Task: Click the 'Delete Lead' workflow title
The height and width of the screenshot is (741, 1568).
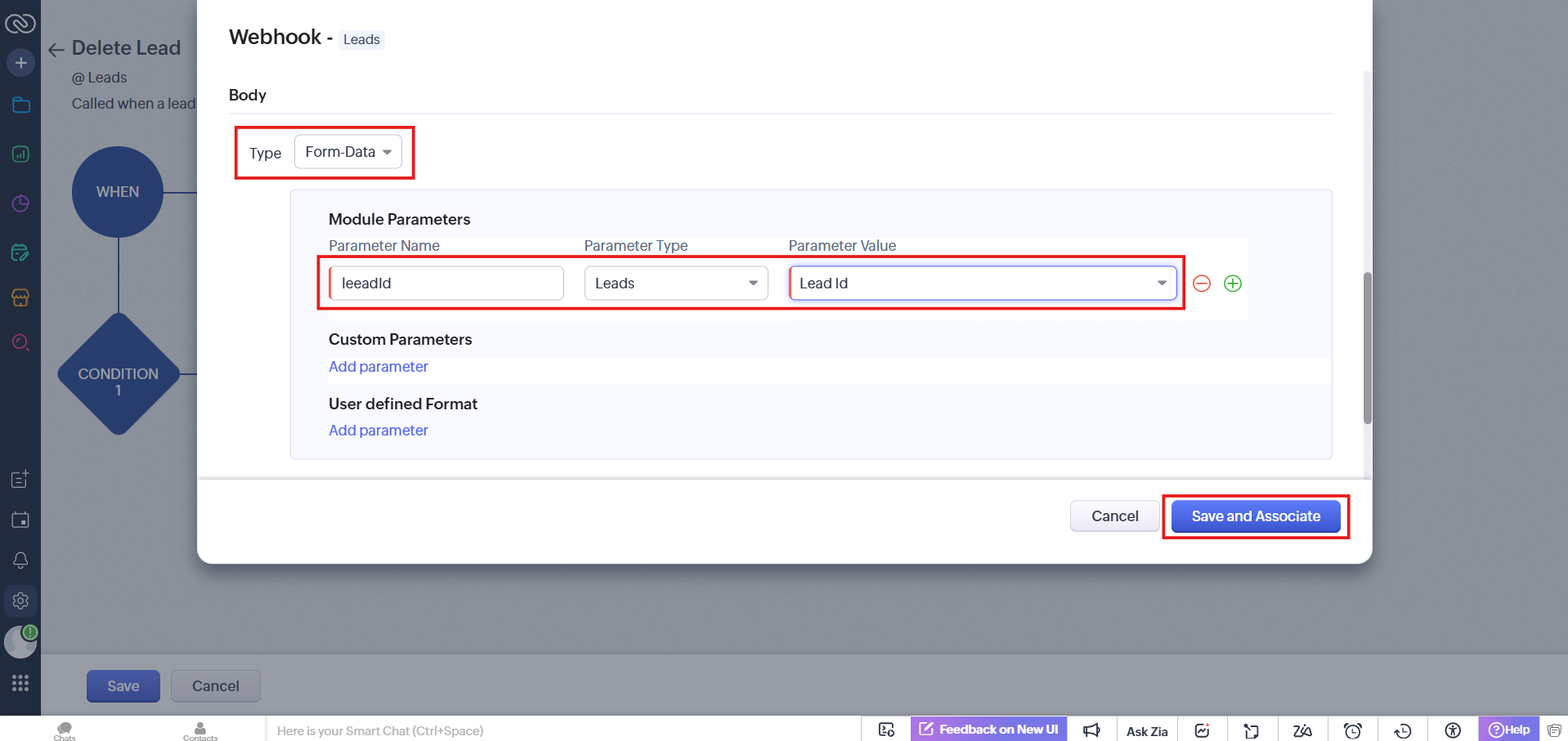Action: coord(126,48)
